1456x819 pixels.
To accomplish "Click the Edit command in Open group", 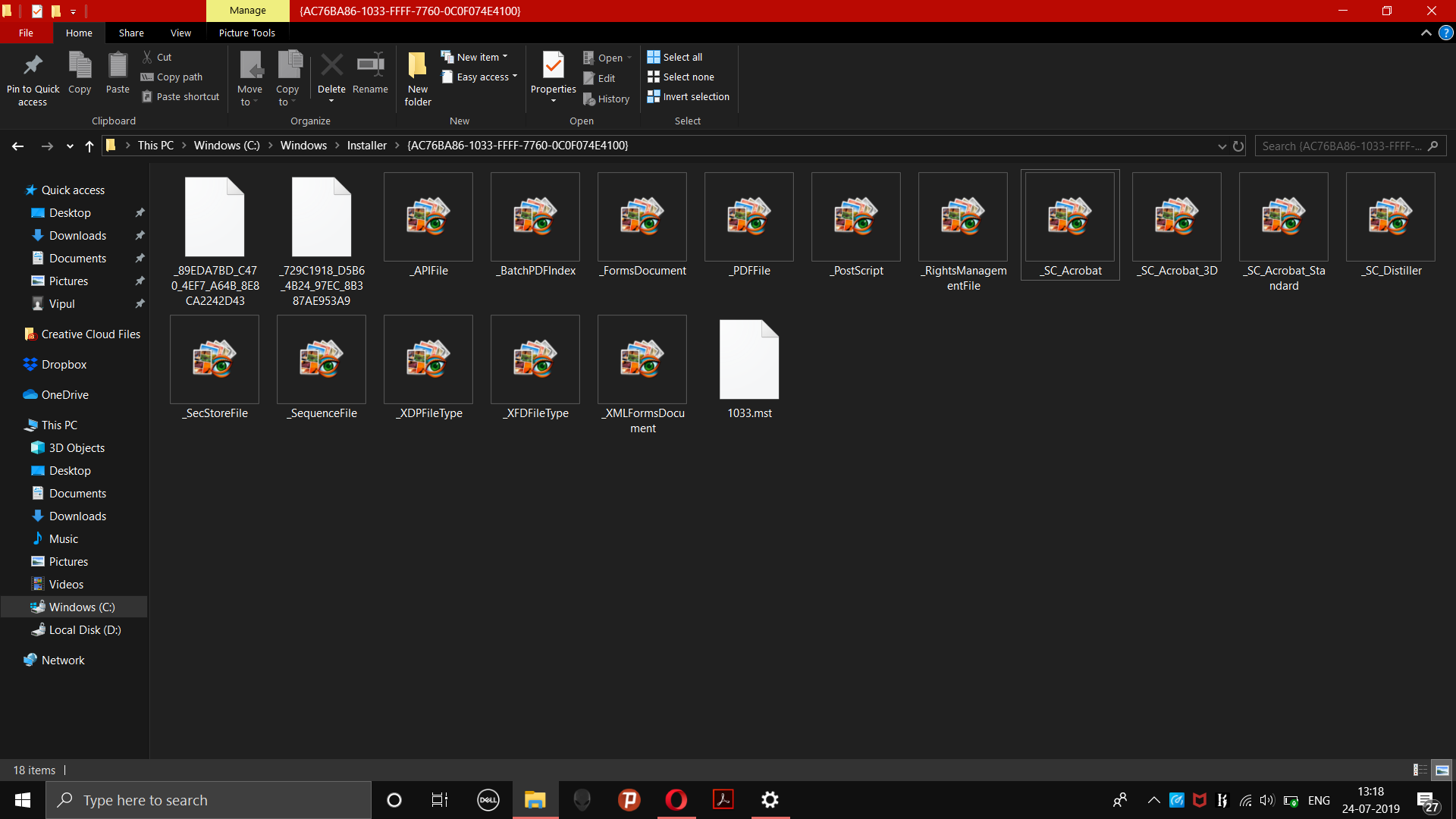I will [599, 78].
